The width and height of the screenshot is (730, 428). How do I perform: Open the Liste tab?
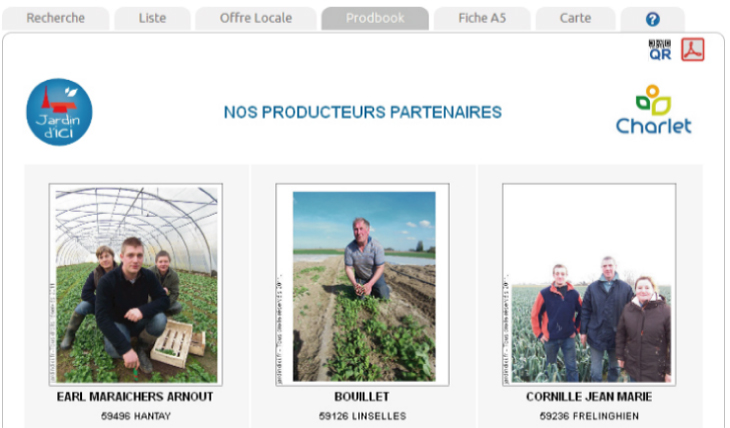click(152, 18)
